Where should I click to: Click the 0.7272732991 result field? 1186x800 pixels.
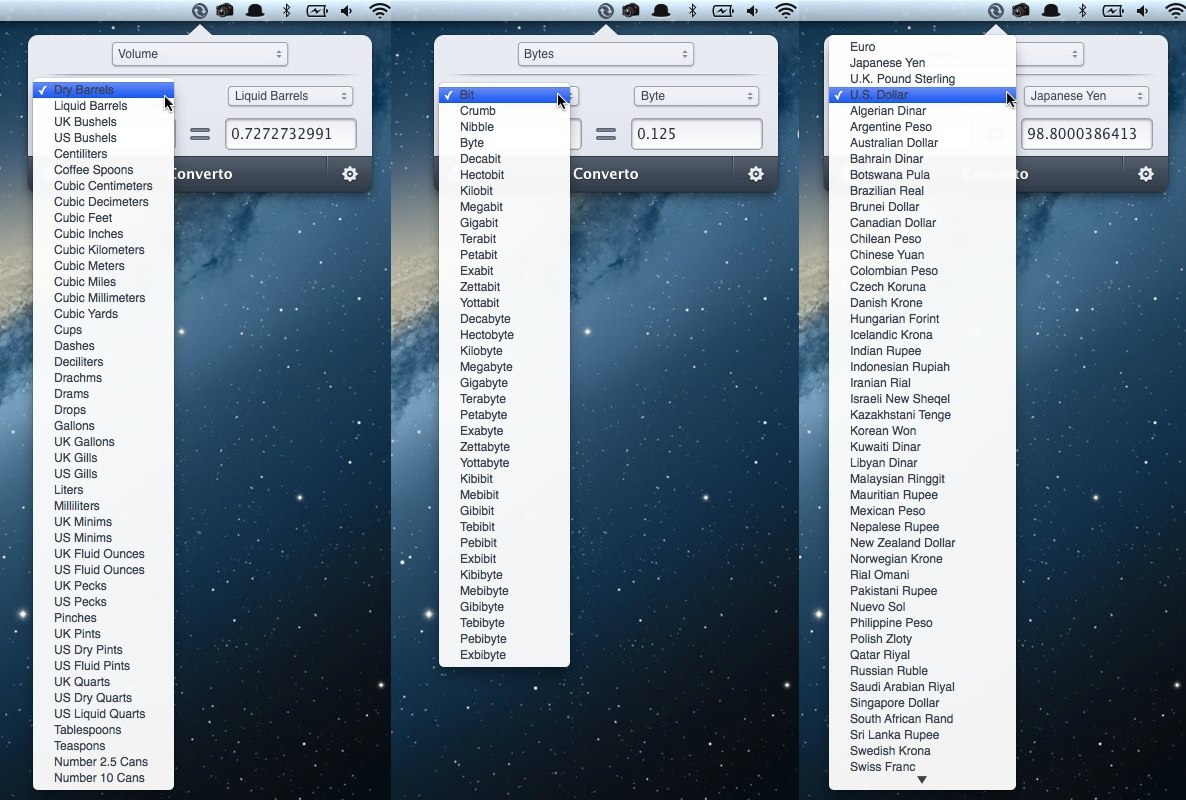coord(290,134)
